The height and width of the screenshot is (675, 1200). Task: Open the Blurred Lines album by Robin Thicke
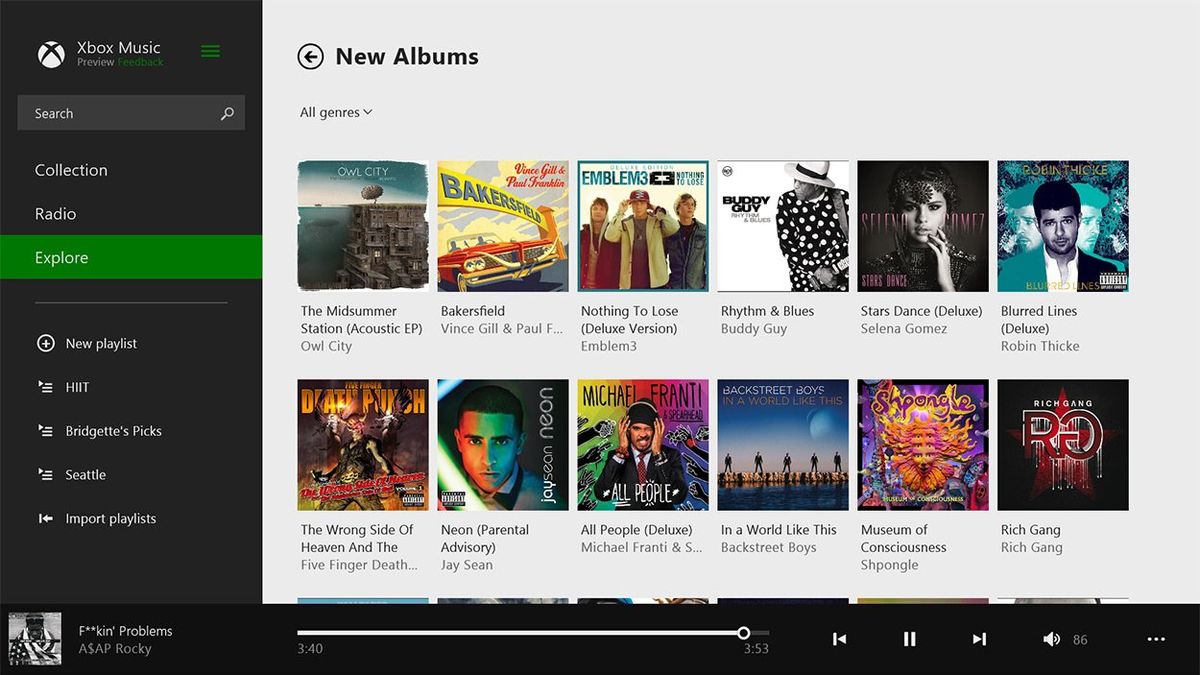[1062, 225]
